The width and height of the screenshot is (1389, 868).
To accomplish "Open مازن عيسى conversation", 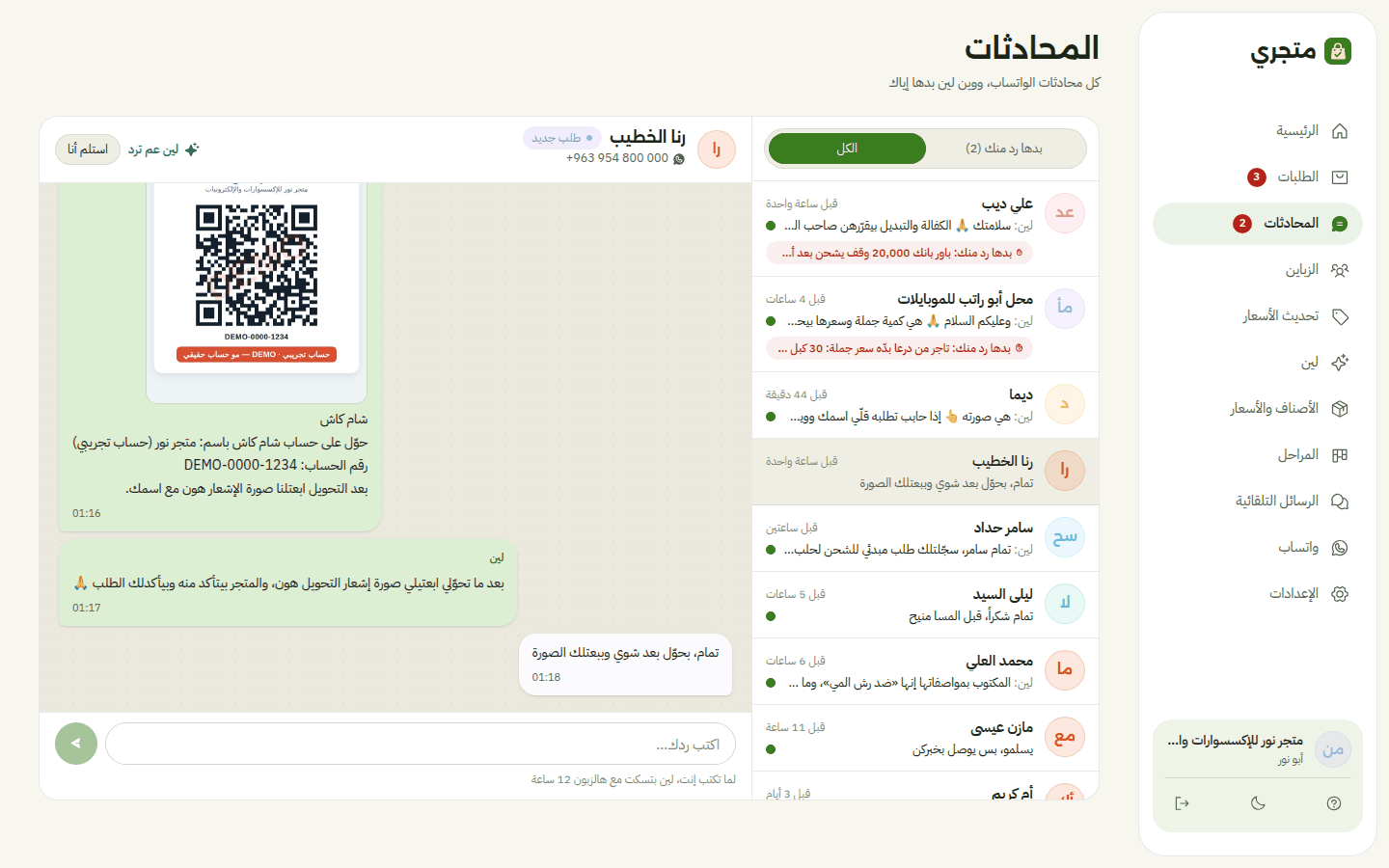I will tap(925, 738).
